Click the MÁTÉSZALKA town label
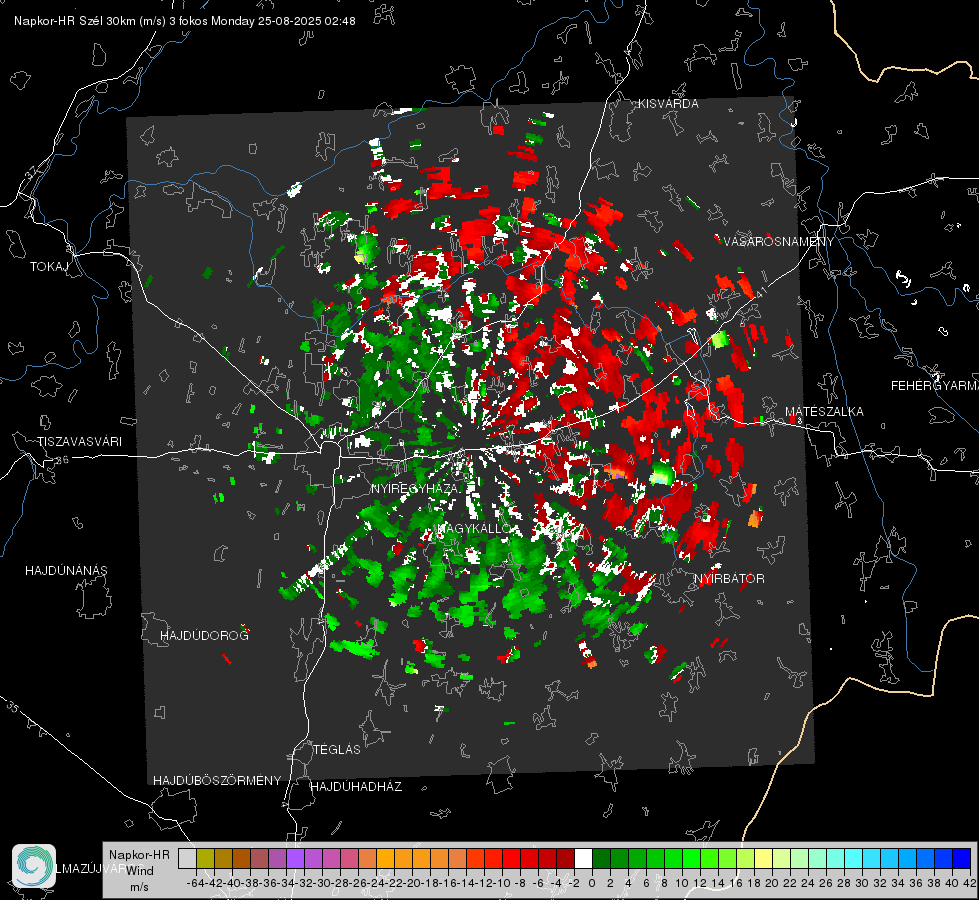Viewport: 979px width, 900px height. click(x=824, y=411)
